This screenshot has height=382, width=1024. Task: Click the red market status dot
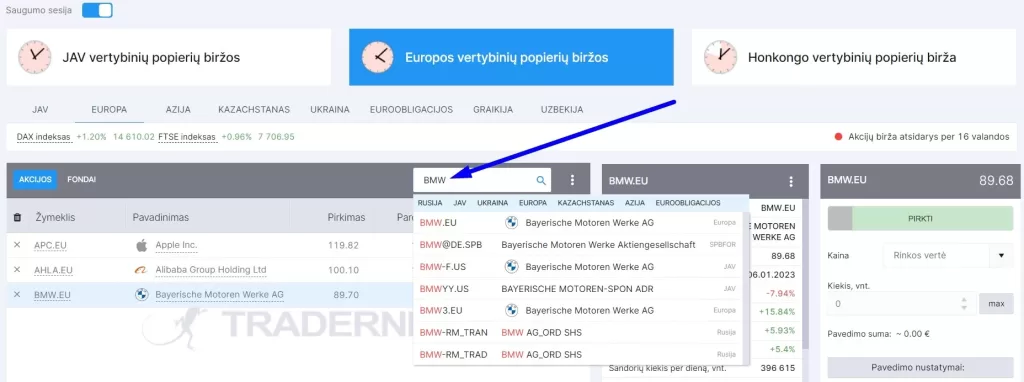[838, 137]
